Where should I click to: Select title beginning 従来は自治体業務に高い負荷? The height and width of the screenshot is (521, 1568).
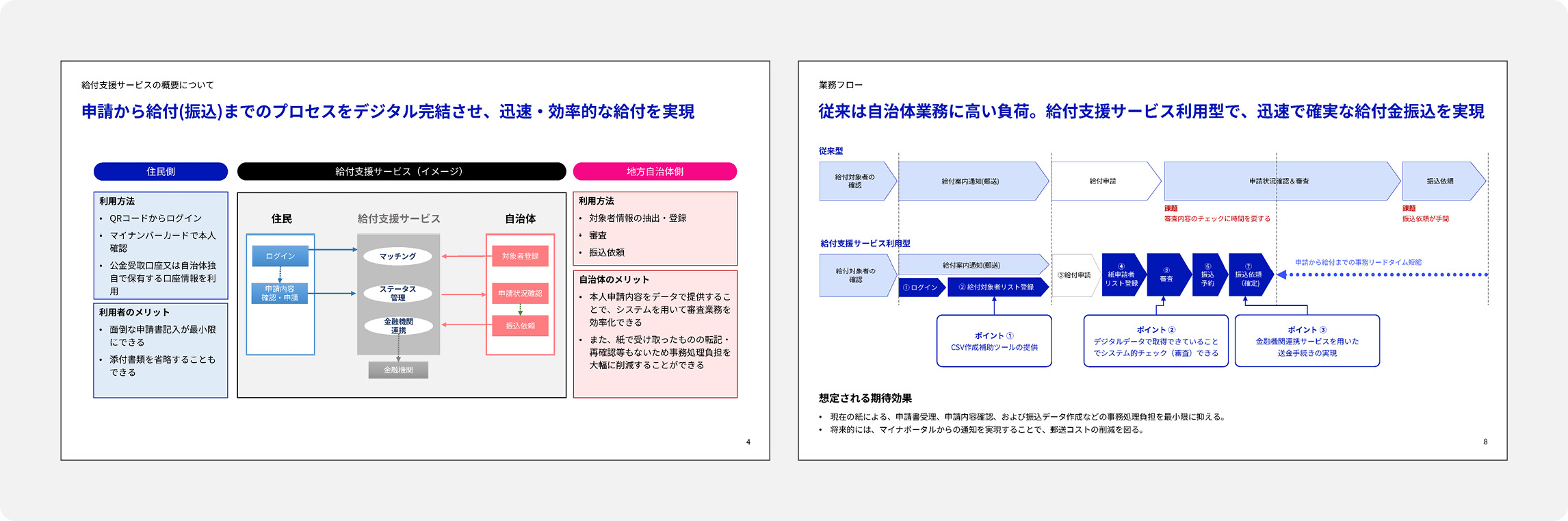click(1151, 112)
